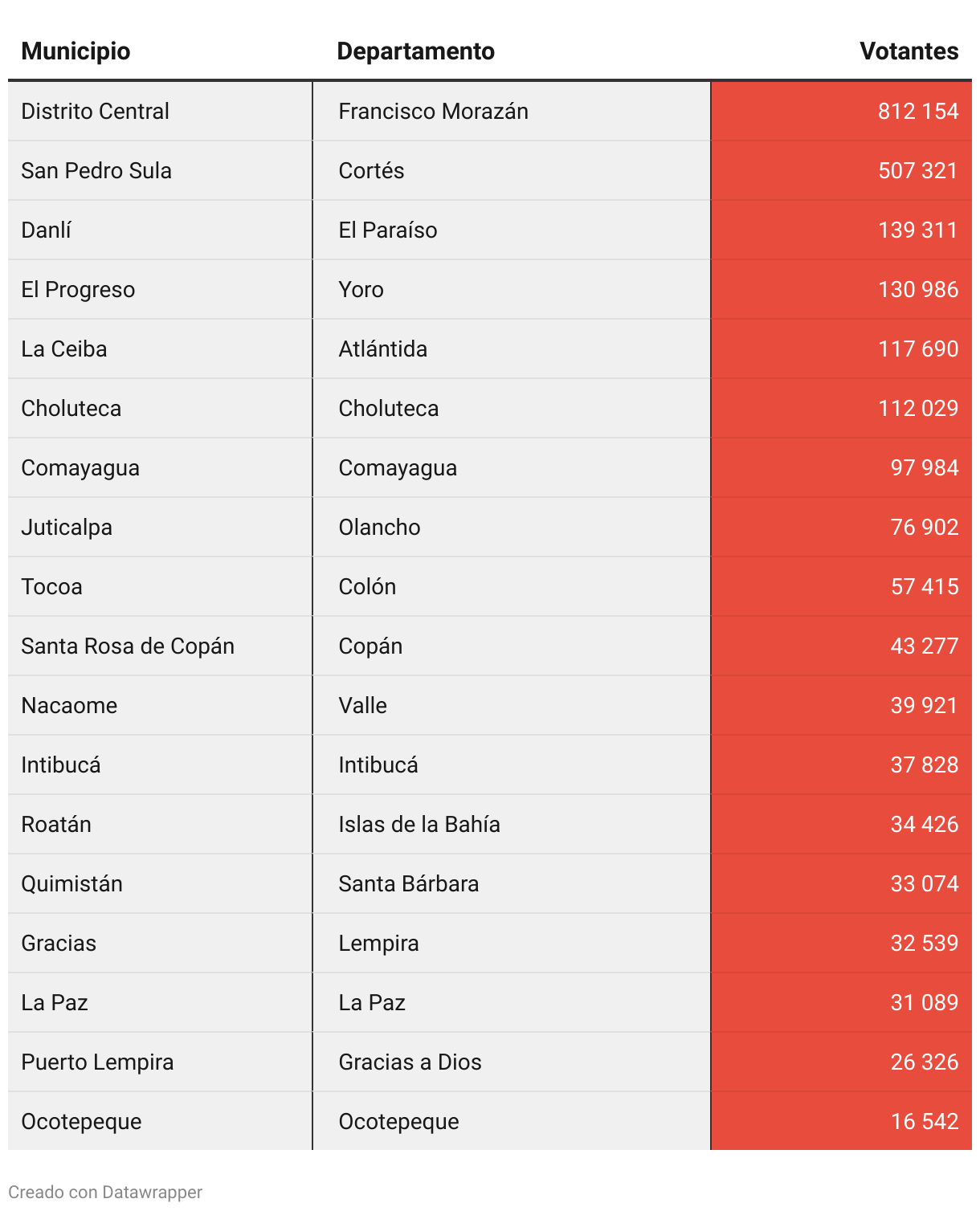The width and height of the screenshot is (980, 1211).
Task: Click the 507 321 voters cell
Action: (x=917, y=170)
